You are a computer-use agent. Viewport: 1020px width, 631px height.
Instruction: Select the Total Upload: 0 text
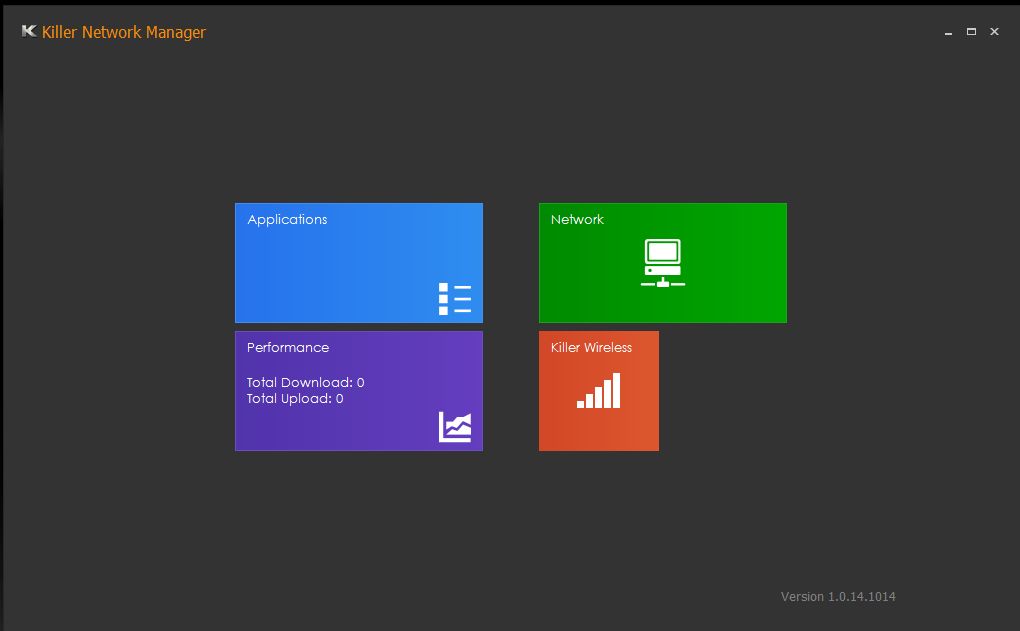click(295, 399)
